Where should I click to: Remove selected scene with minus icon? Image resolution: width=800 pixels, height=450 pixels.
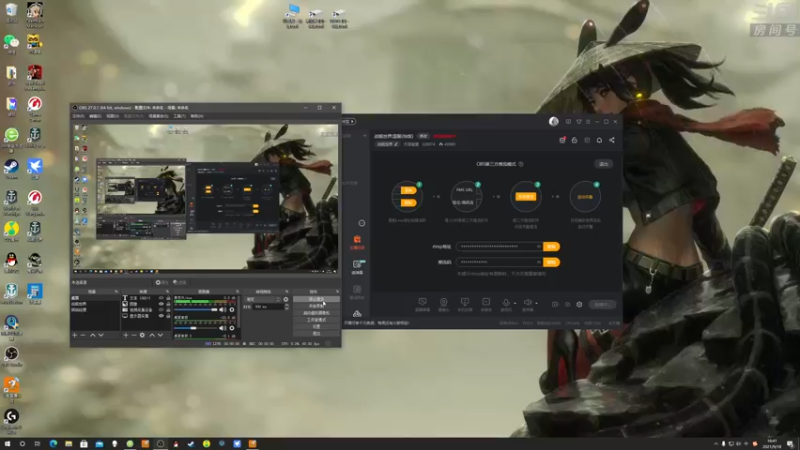pyautogui.click(x=83, y=335)
